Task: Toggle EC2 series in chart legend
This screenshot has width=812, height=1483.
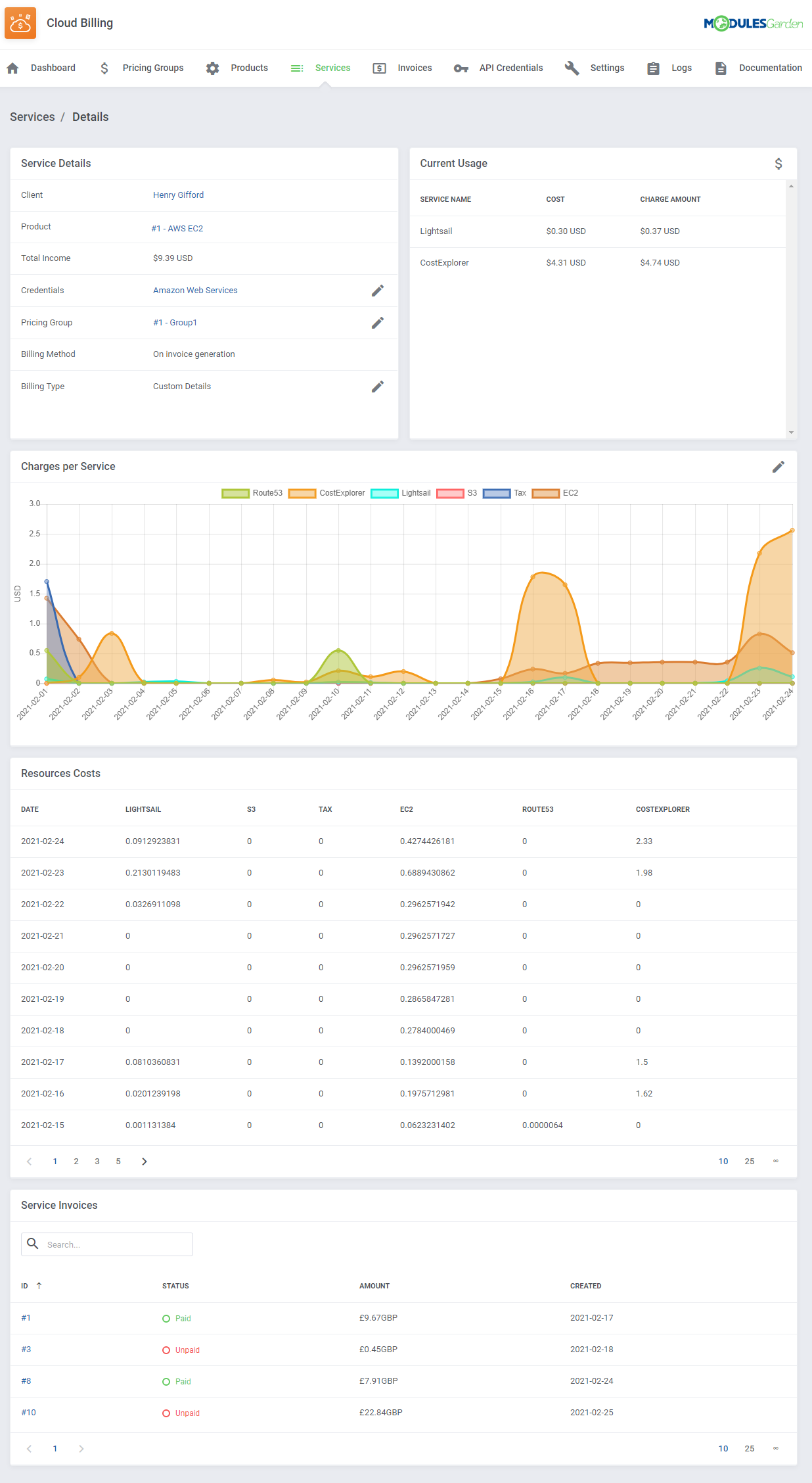Action: tap(555, 493)
